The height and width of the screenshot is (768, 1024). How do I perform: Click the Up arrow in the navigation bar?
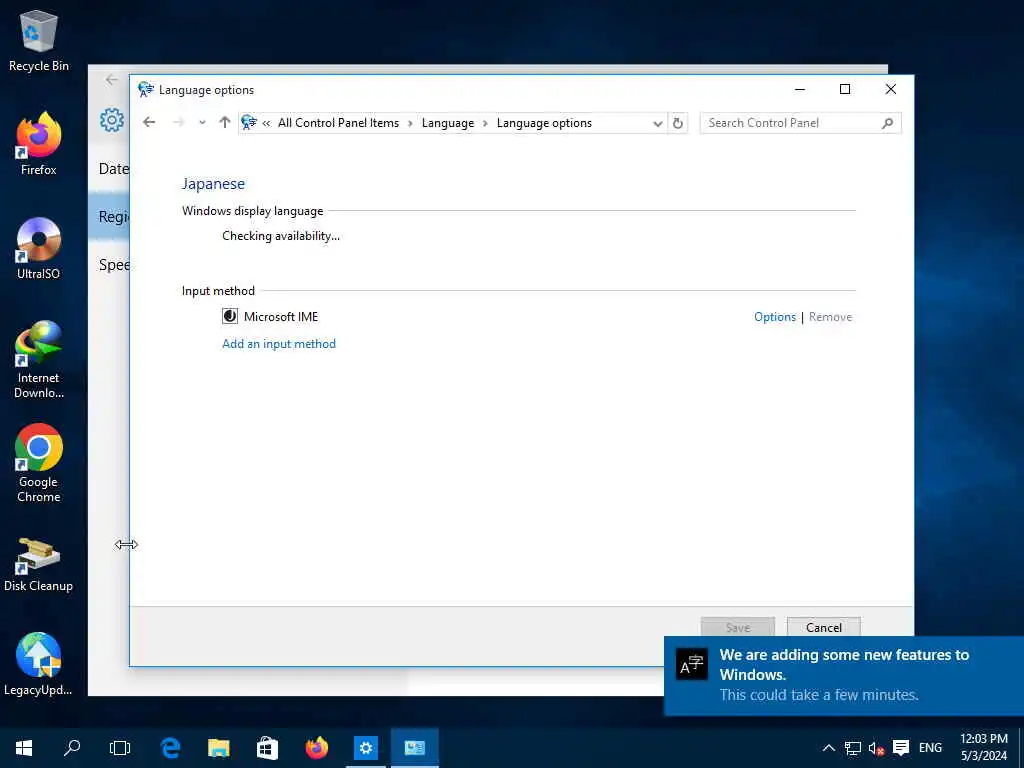pyautogui.click(x=225, y=123)
